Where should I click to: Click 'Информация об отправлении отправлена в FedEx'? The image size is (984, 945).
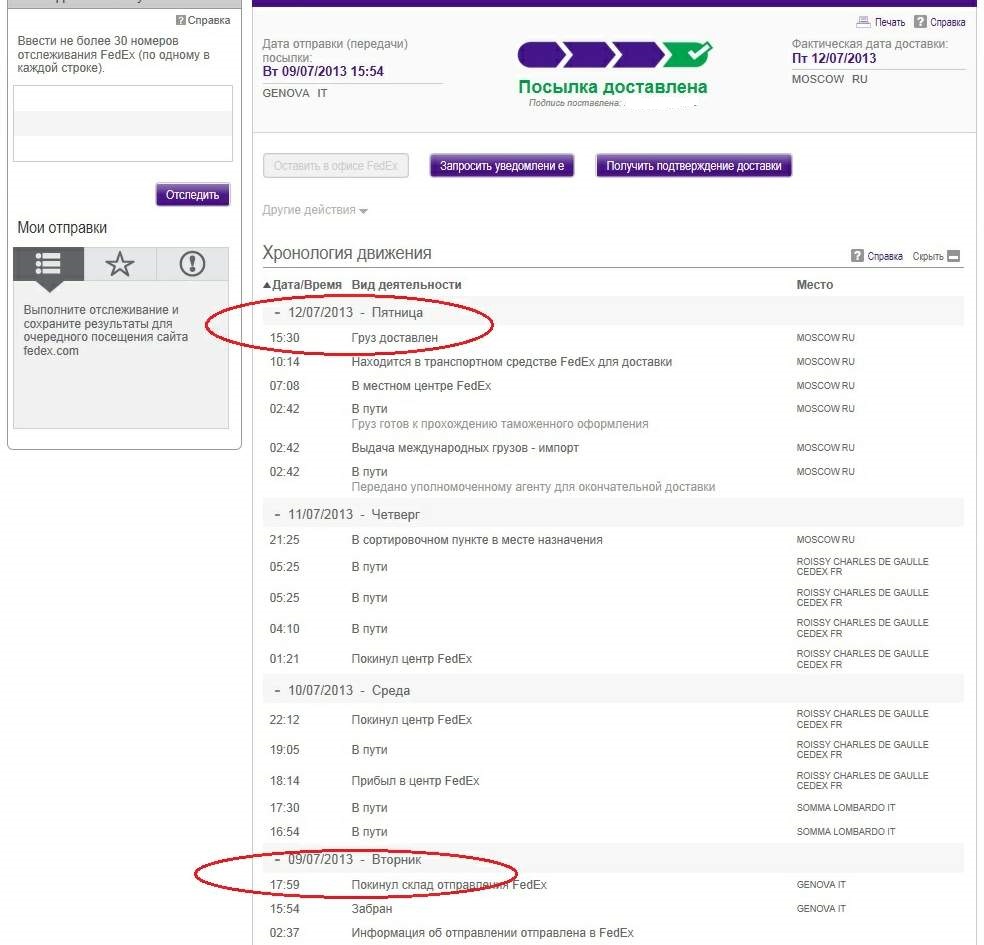493,933
